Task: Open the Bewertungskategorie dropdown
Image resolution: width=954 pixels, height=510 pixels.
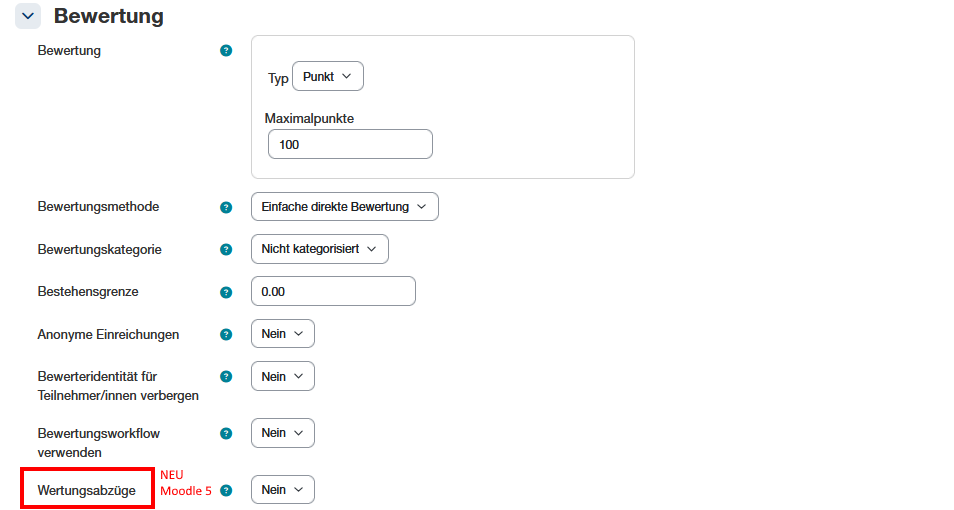Action: pyautogui.click(x=319, y=249)
